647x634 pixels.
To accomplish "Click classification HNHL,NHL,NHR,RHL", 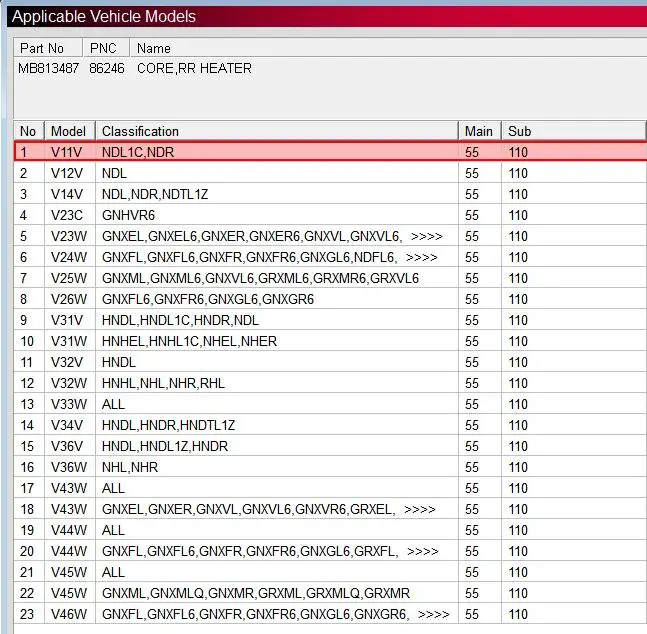I will (x=163, y=383).
